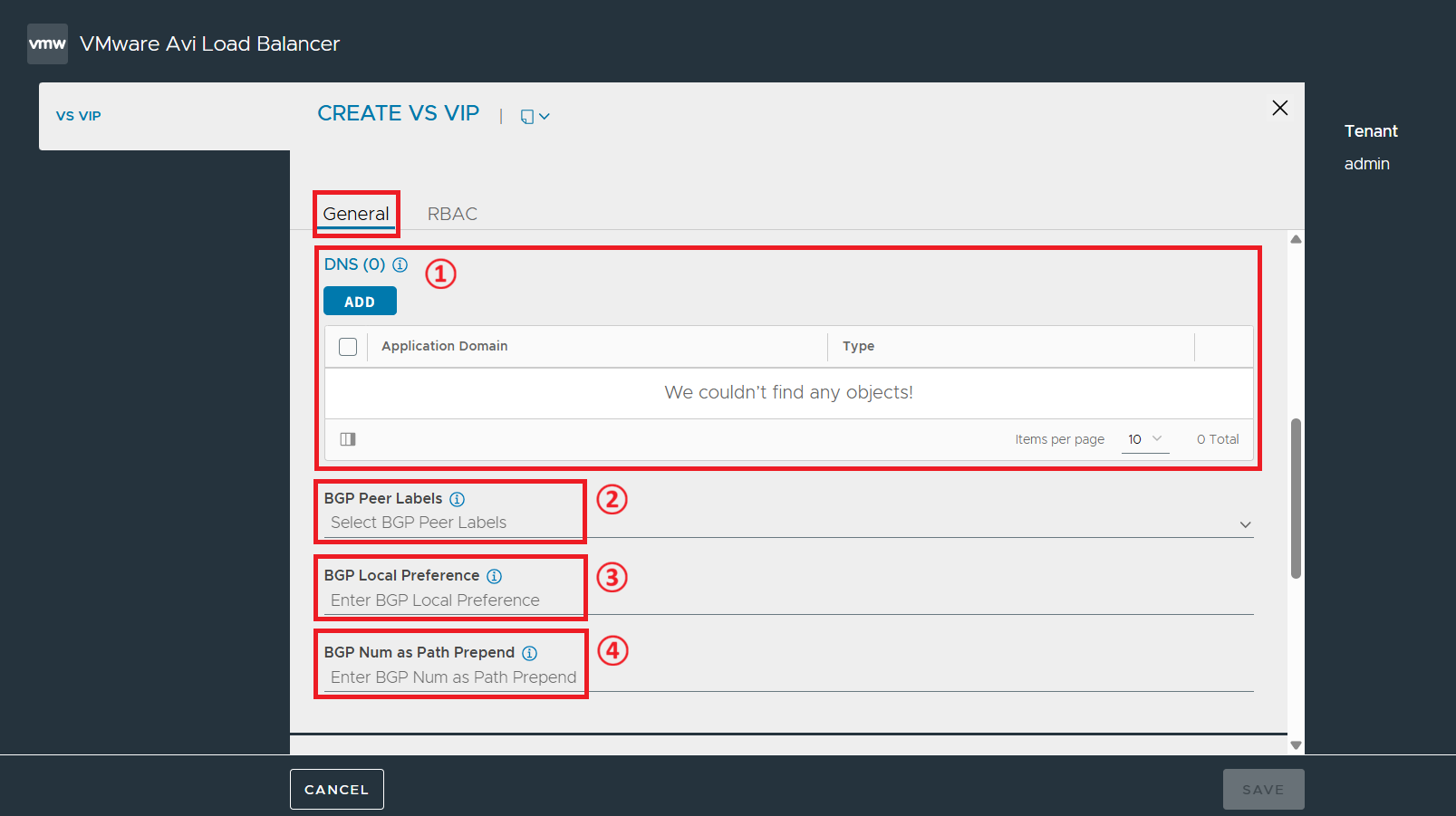Show the BGP Num as Path Prepend info icon

click(530, 653)
